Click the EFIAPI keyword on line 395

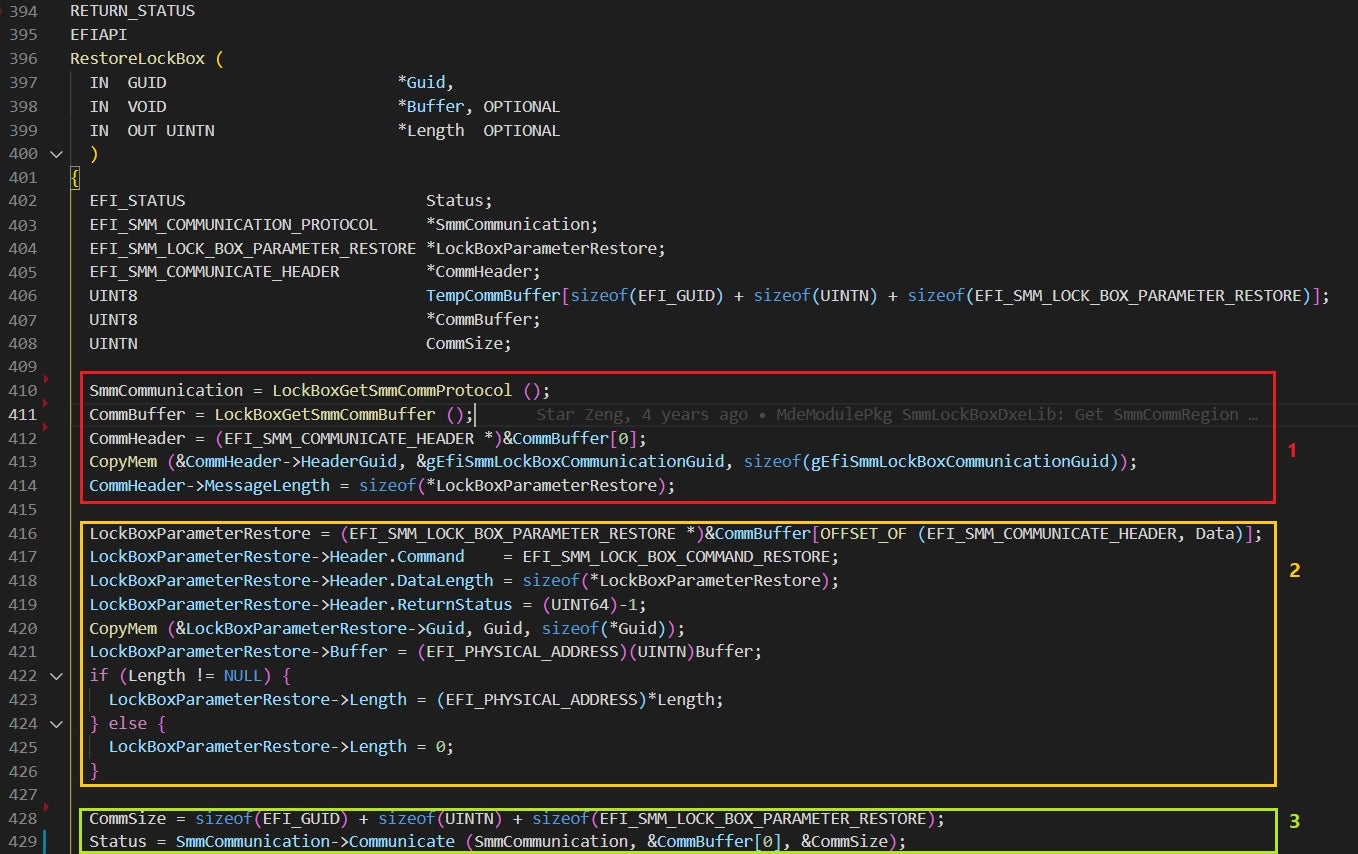coord(98,35)
